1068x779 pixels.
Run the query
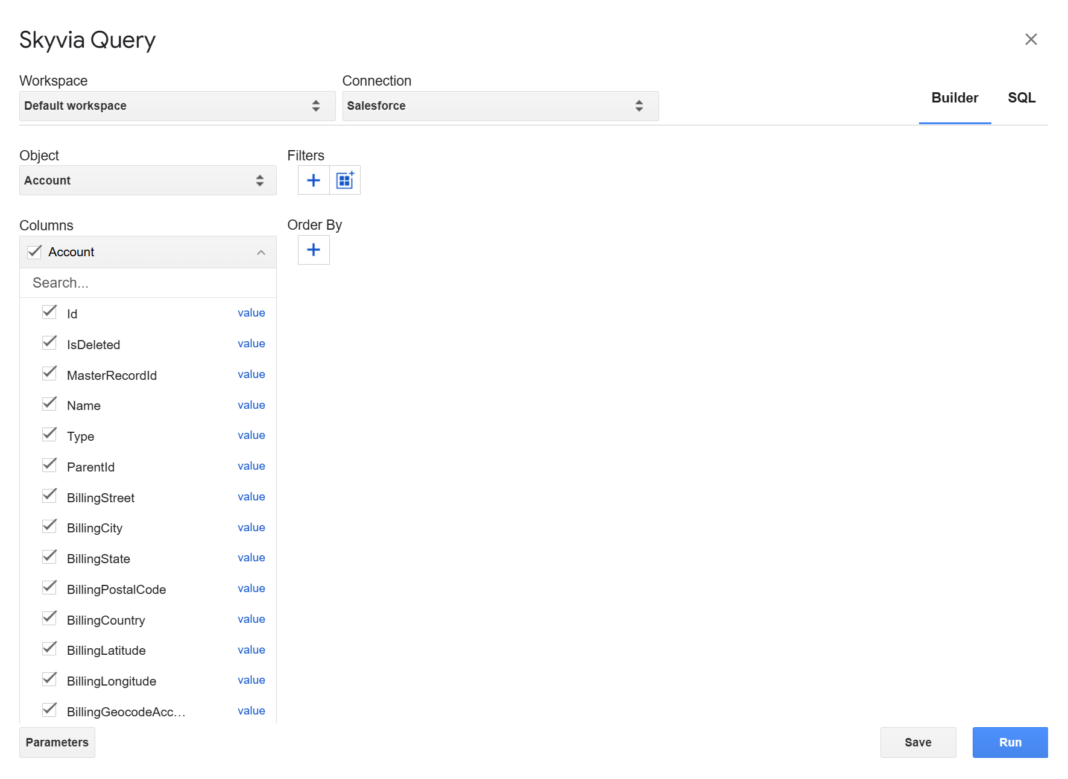(1010, 742)
